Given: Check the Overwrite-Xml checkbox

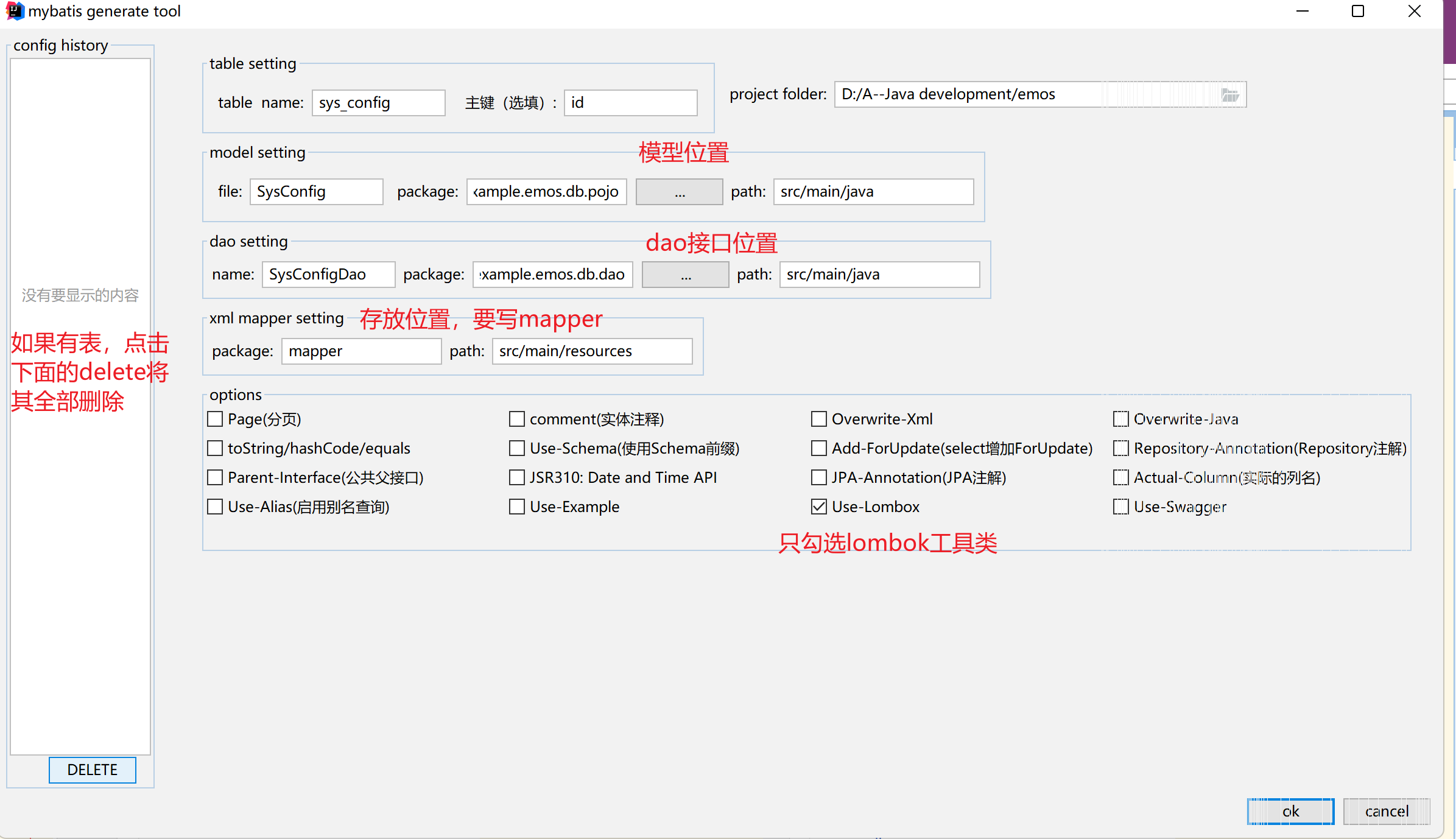Looking at the screenshot, I should tap(819, 419).
